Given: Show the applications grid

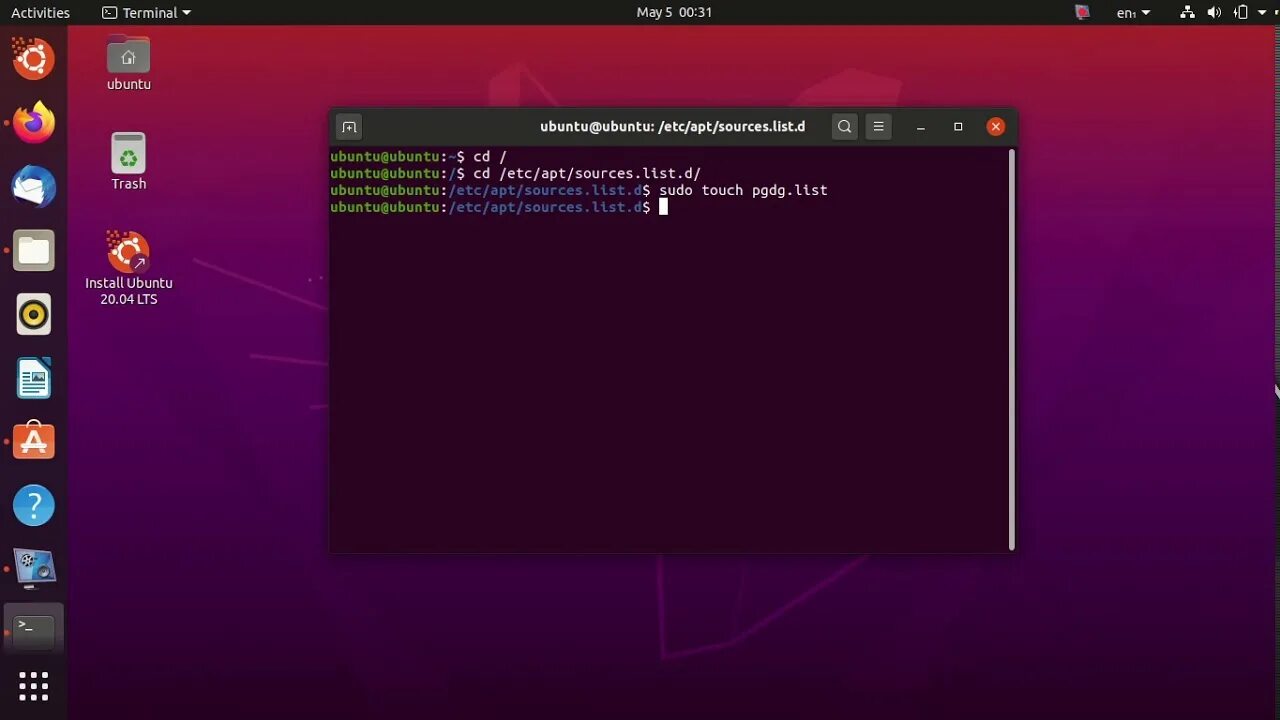Looking at the screenshot, I should [x=33, y=686].
